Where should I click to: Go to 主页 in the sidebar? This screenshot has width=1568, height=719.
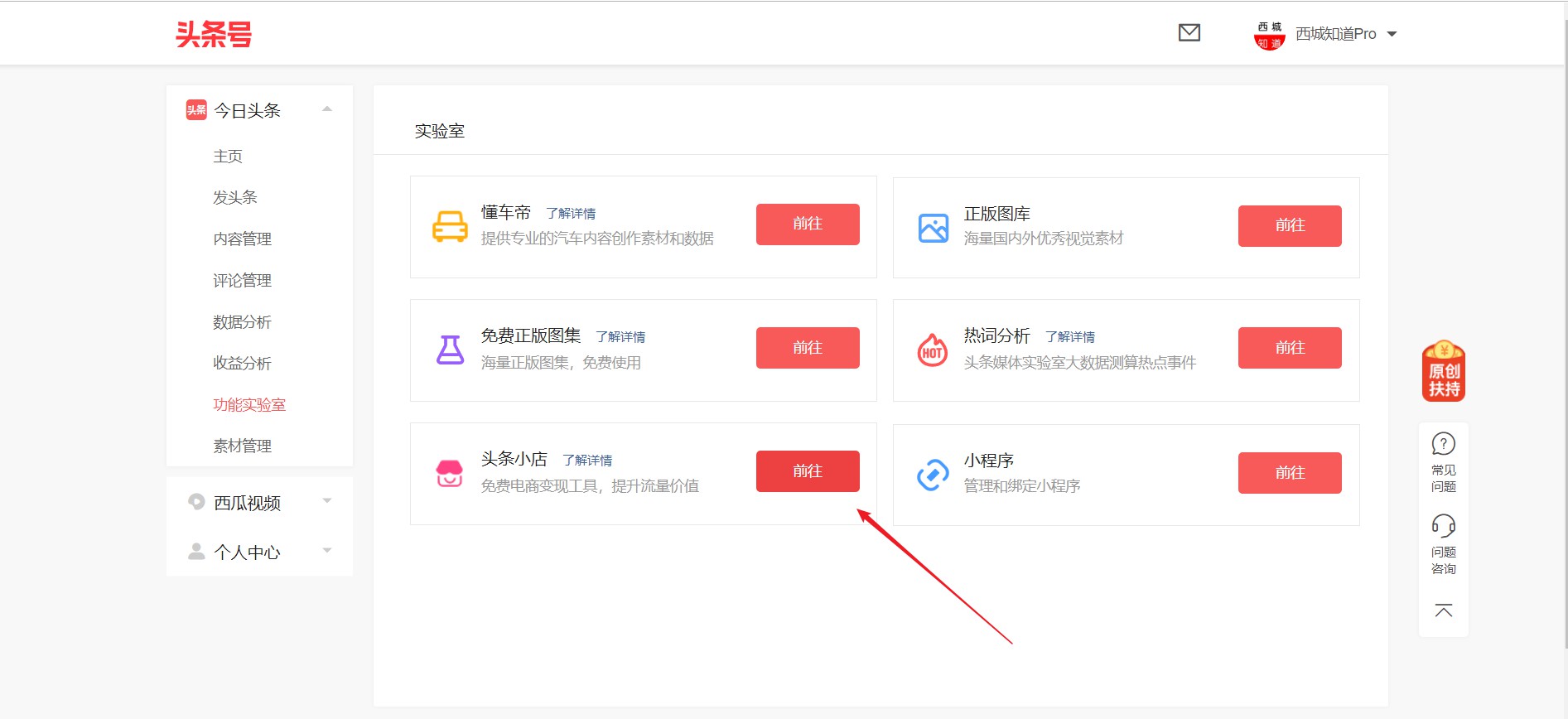click(x=228, y=157)
